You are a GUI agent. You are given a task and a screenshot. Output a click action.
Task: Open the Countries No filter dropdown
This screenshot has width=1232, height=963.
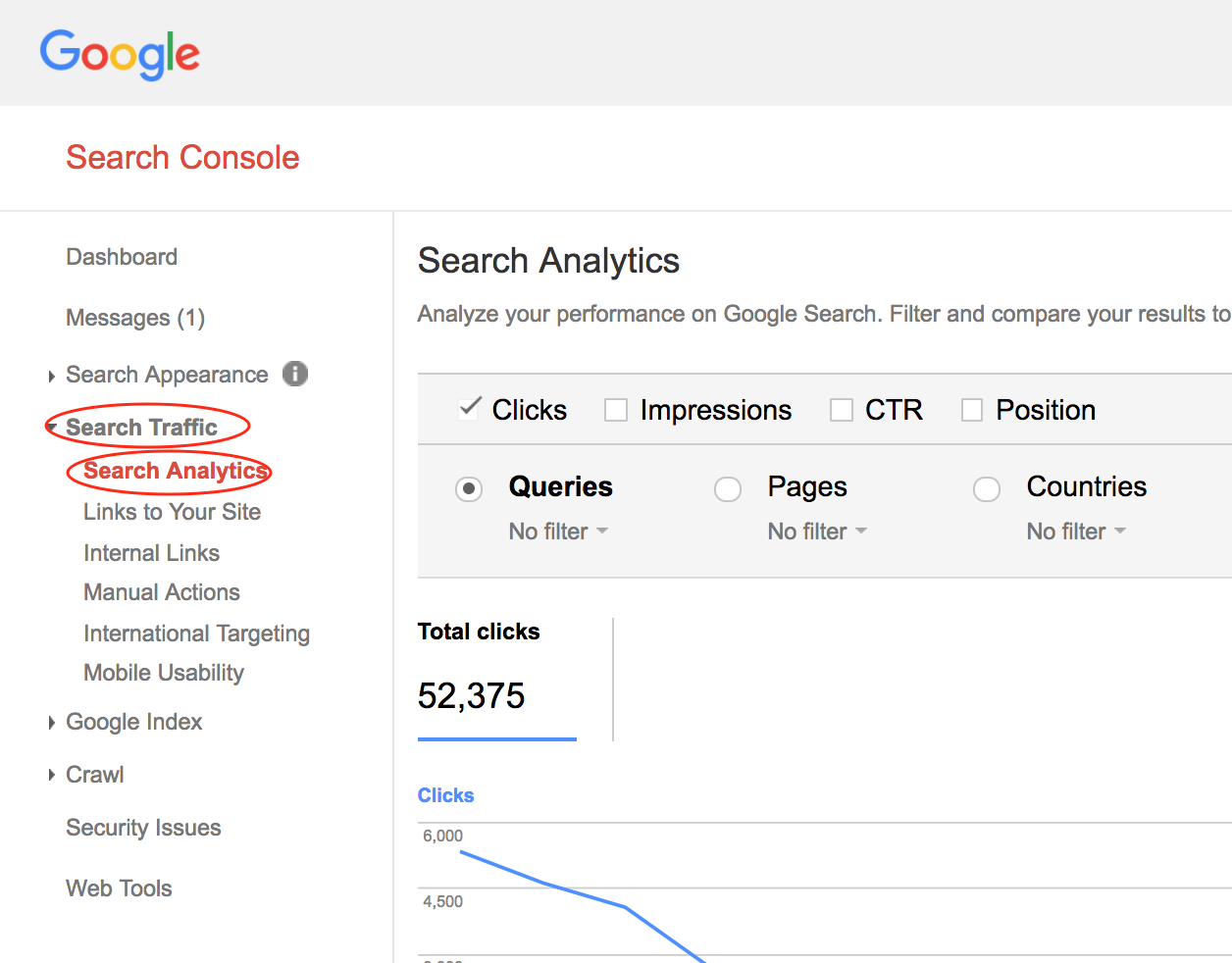(1076, 532)
